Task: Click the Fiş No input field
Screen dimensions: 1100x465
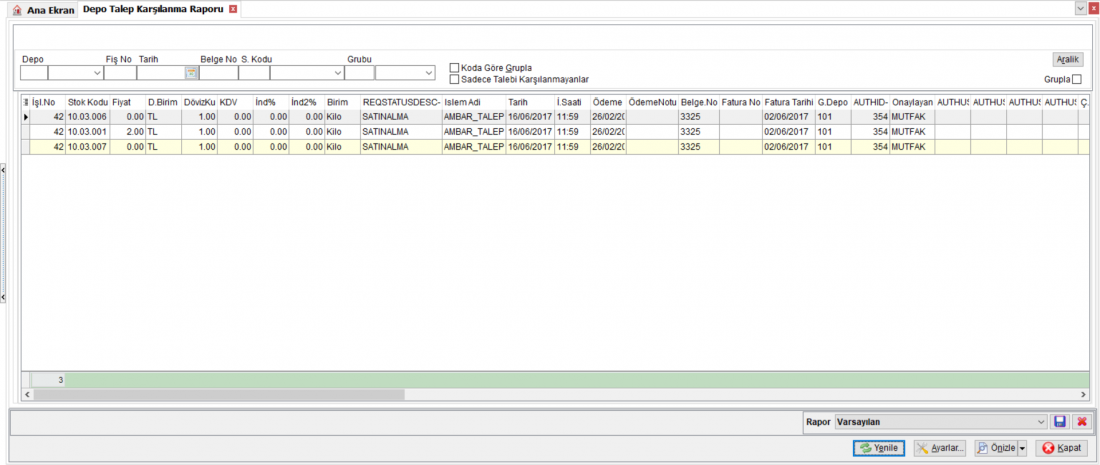Action: click(120, 72)
